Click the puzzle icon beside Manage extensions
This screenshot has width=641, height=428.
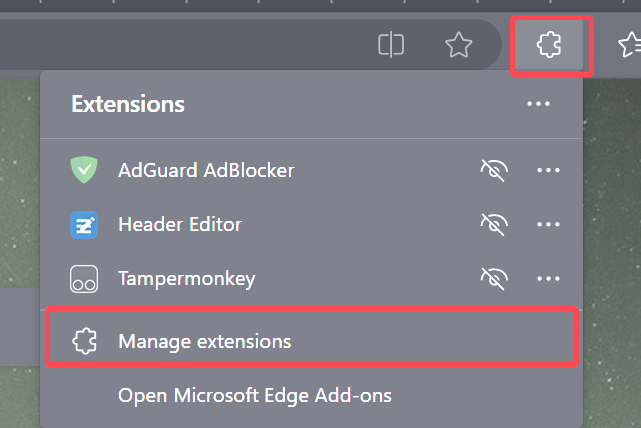[84, 341]
